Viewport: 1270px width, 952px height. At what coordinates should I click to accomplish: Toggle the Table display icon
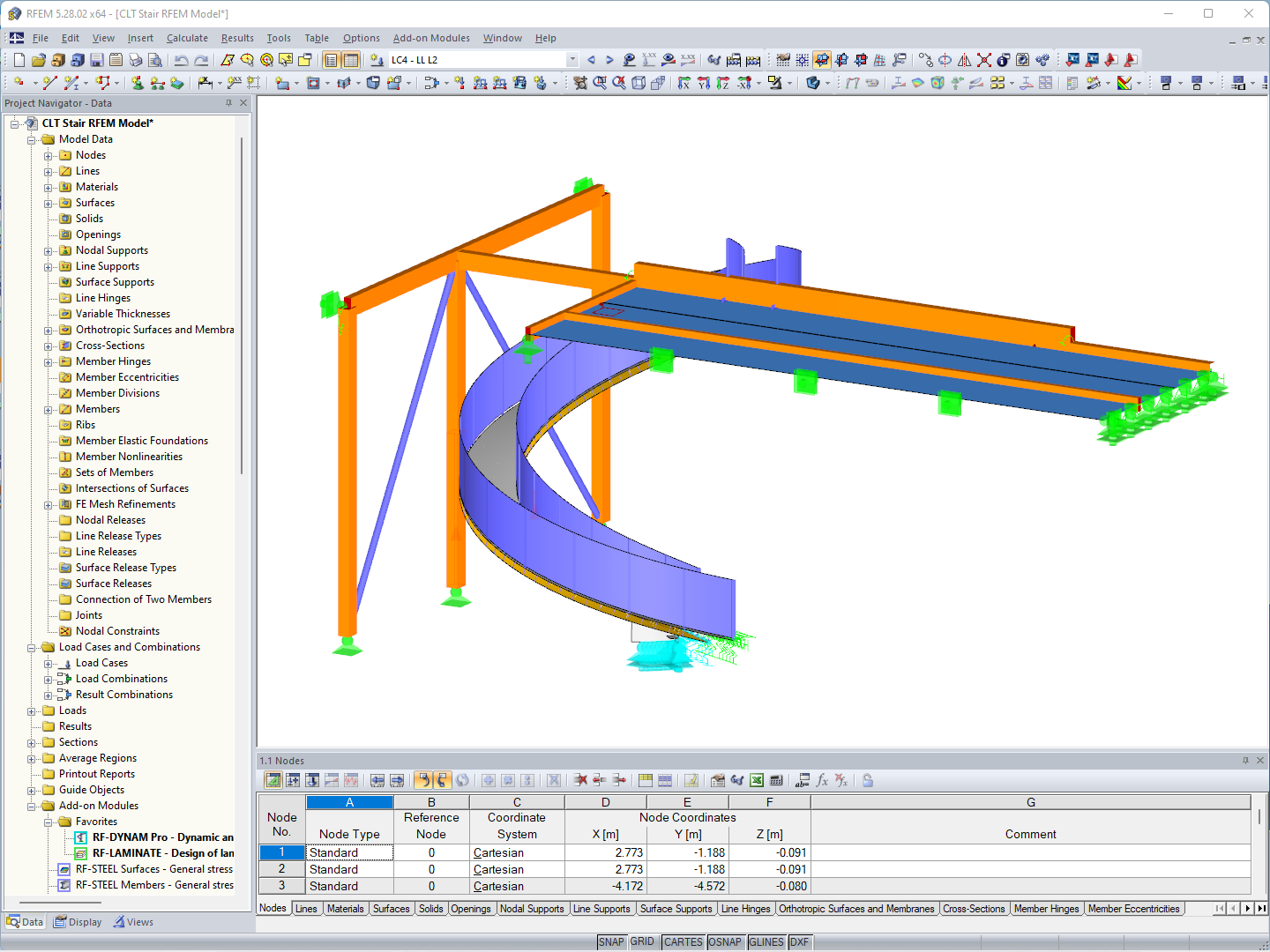(x=351, y=60)
